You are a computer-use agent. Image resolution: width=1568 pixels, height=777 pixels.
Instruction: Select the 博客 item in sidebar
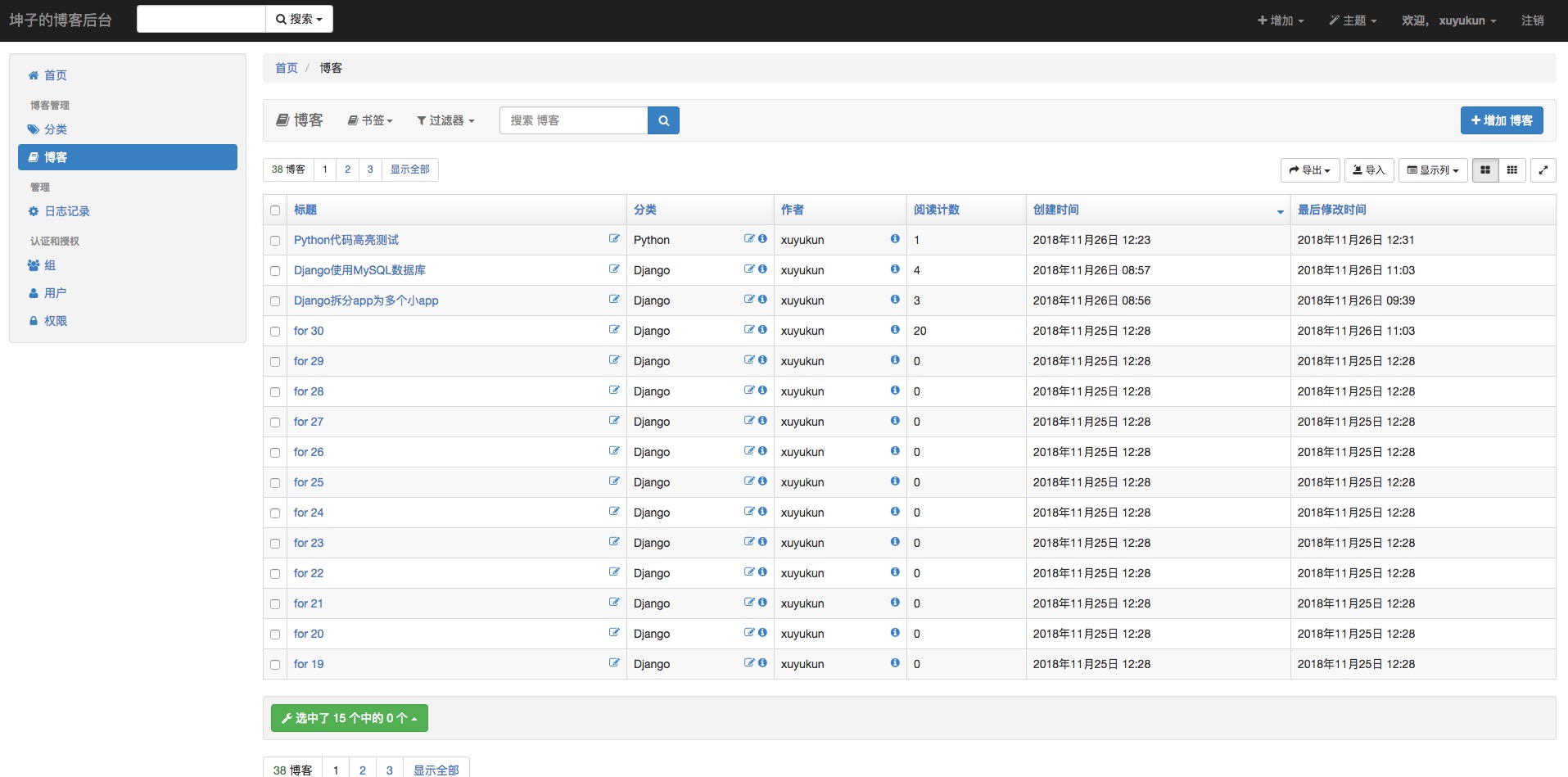128,157
